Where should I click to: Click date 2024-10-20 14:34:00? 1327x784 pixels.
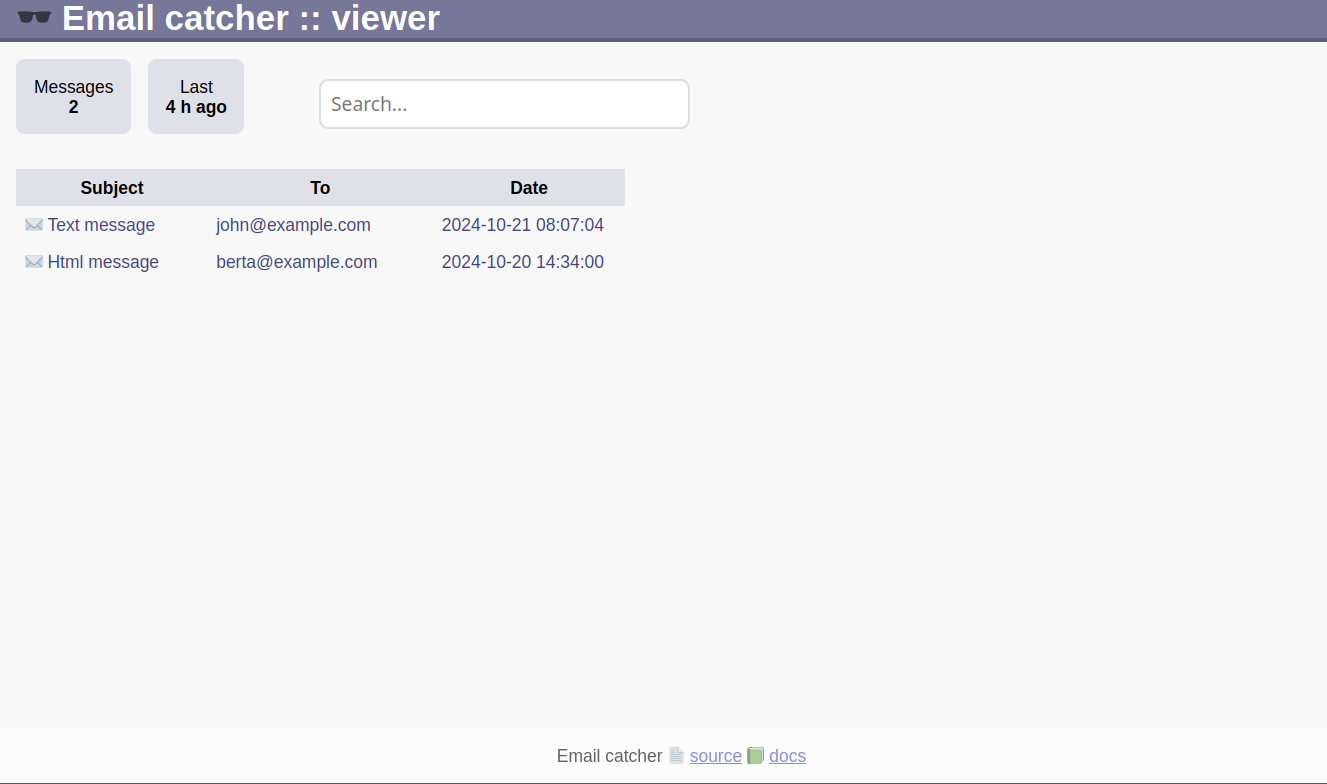pyautogui.click(x=523, y=262)
